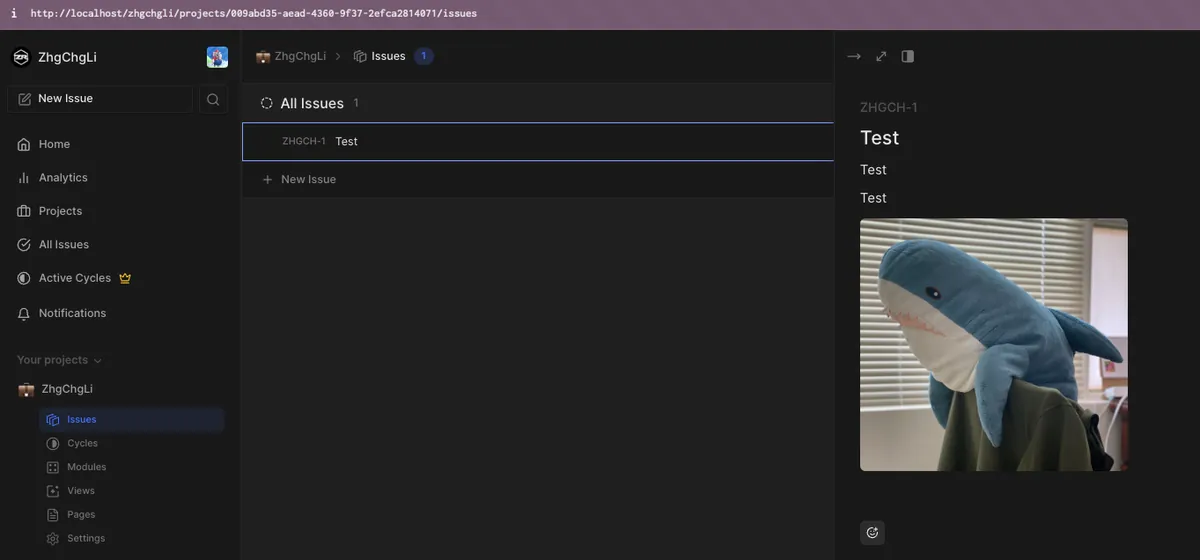1200x560 pixels.
Task: Click the Active Cycles crown icon
Action: point(125,278)
